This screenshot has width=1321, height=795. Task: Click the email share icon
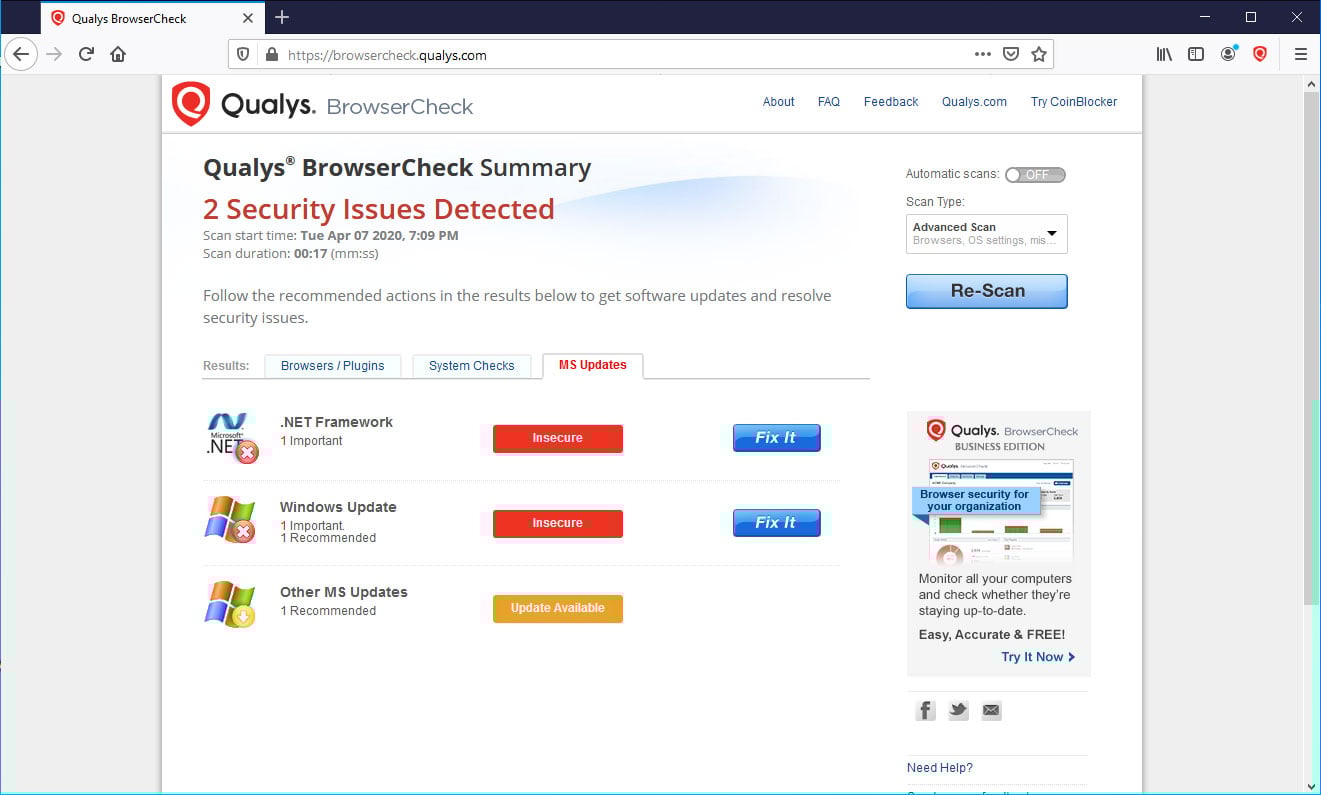(x=991, y=710)
